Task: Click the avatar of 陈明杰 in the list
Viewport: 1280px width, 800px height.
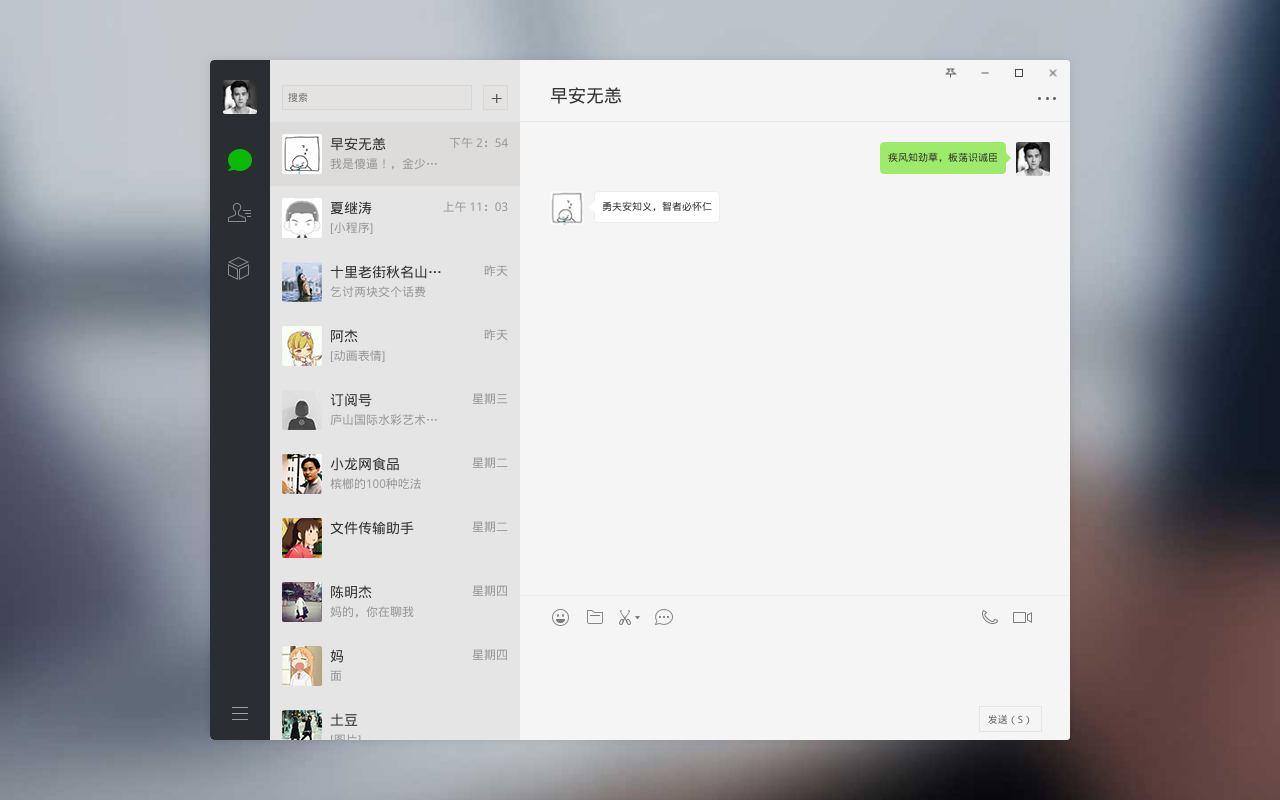Action: pos(302,602)
